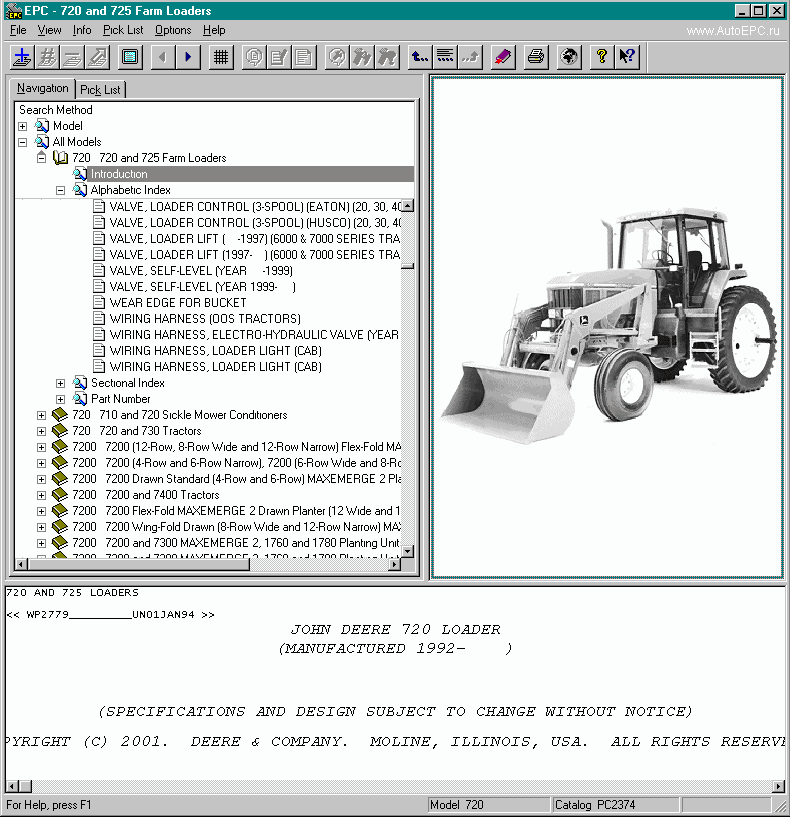Open the Options menu
This screenshot has height=817, width=790.
pyautogui.click(x=173, y=30)
